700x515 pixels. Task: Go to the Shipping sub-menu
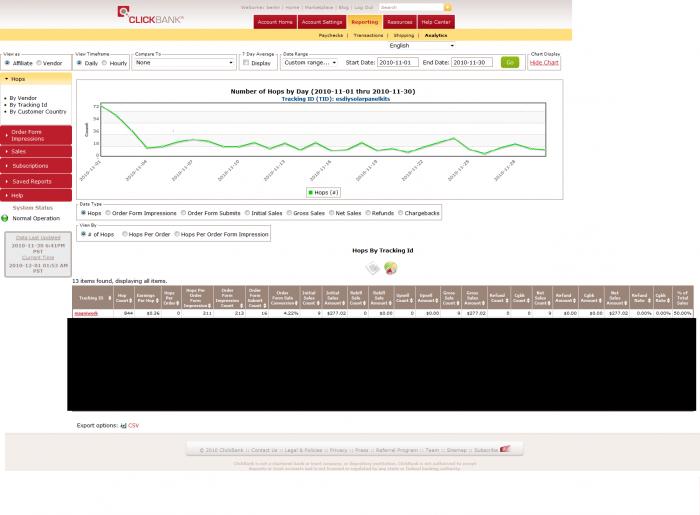click(404, 35)
